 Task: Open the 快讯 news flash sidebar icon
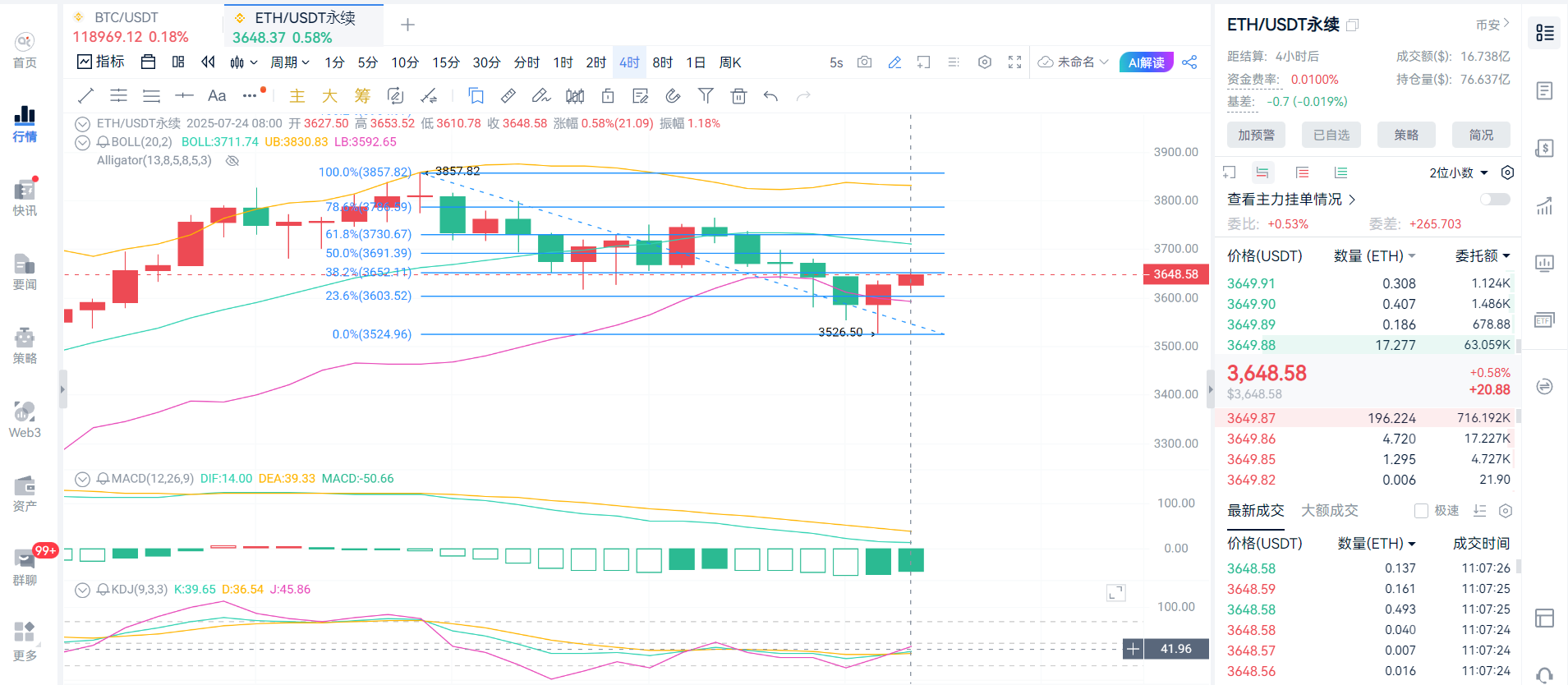tap(25, 198)
